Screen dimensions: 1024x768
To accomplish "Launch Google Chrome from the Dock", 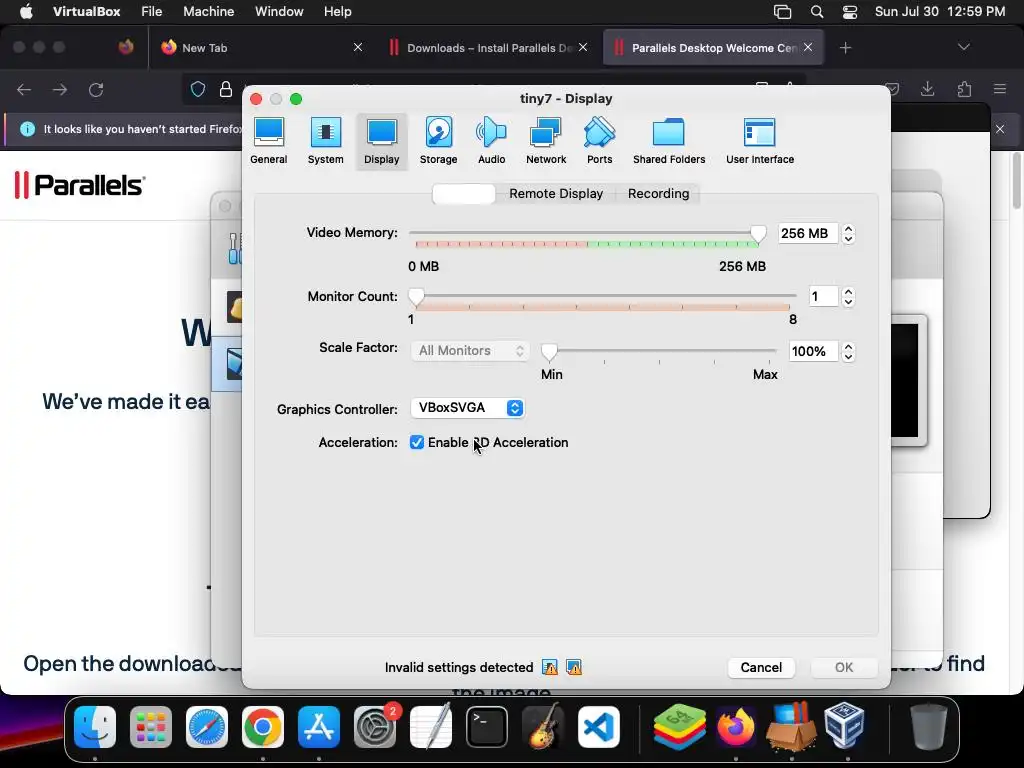I will [263, 727].
